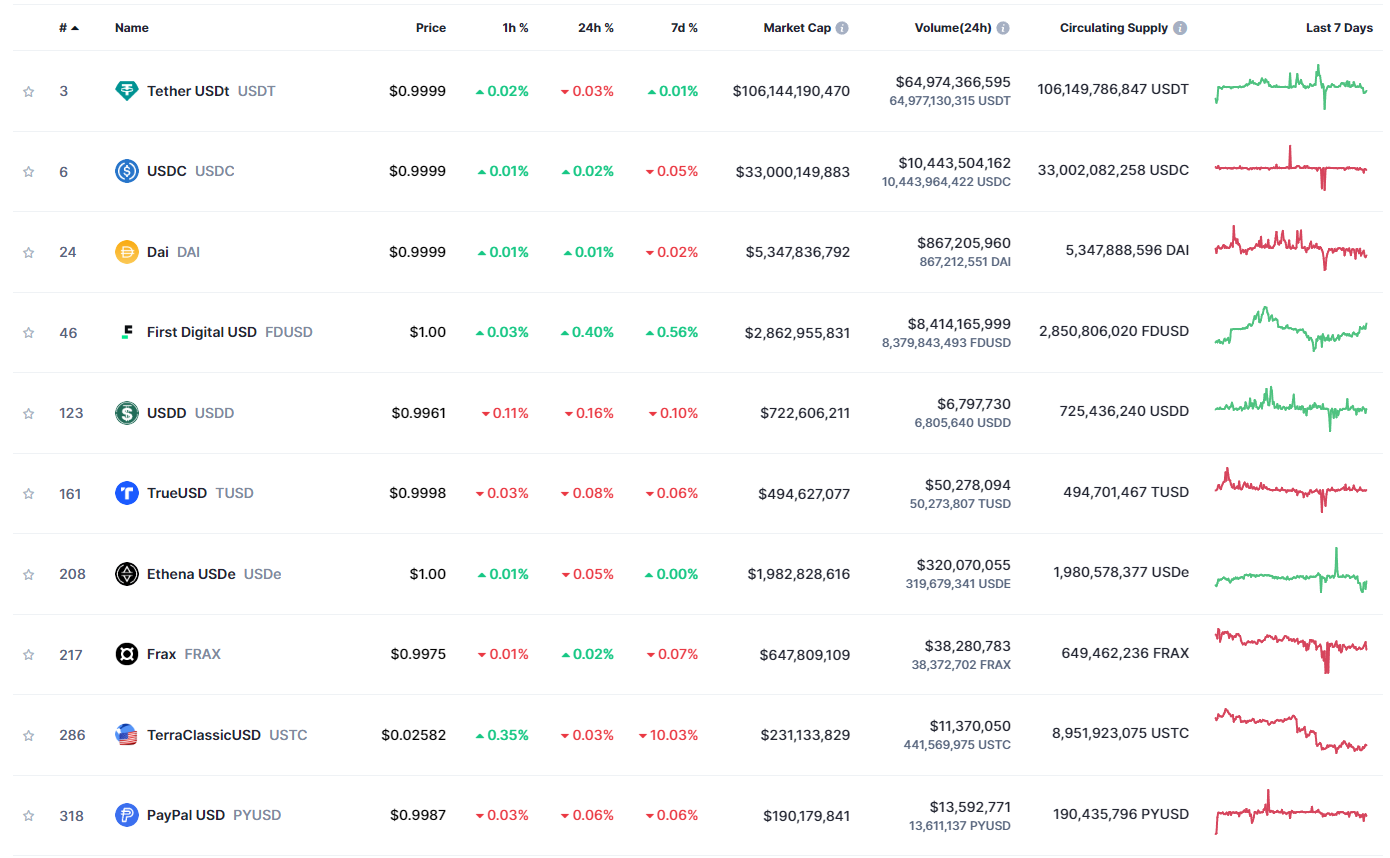1390x858 pixels.
Task: Click USDC volume $10,443,504,162 value
Action: (957, 163)
